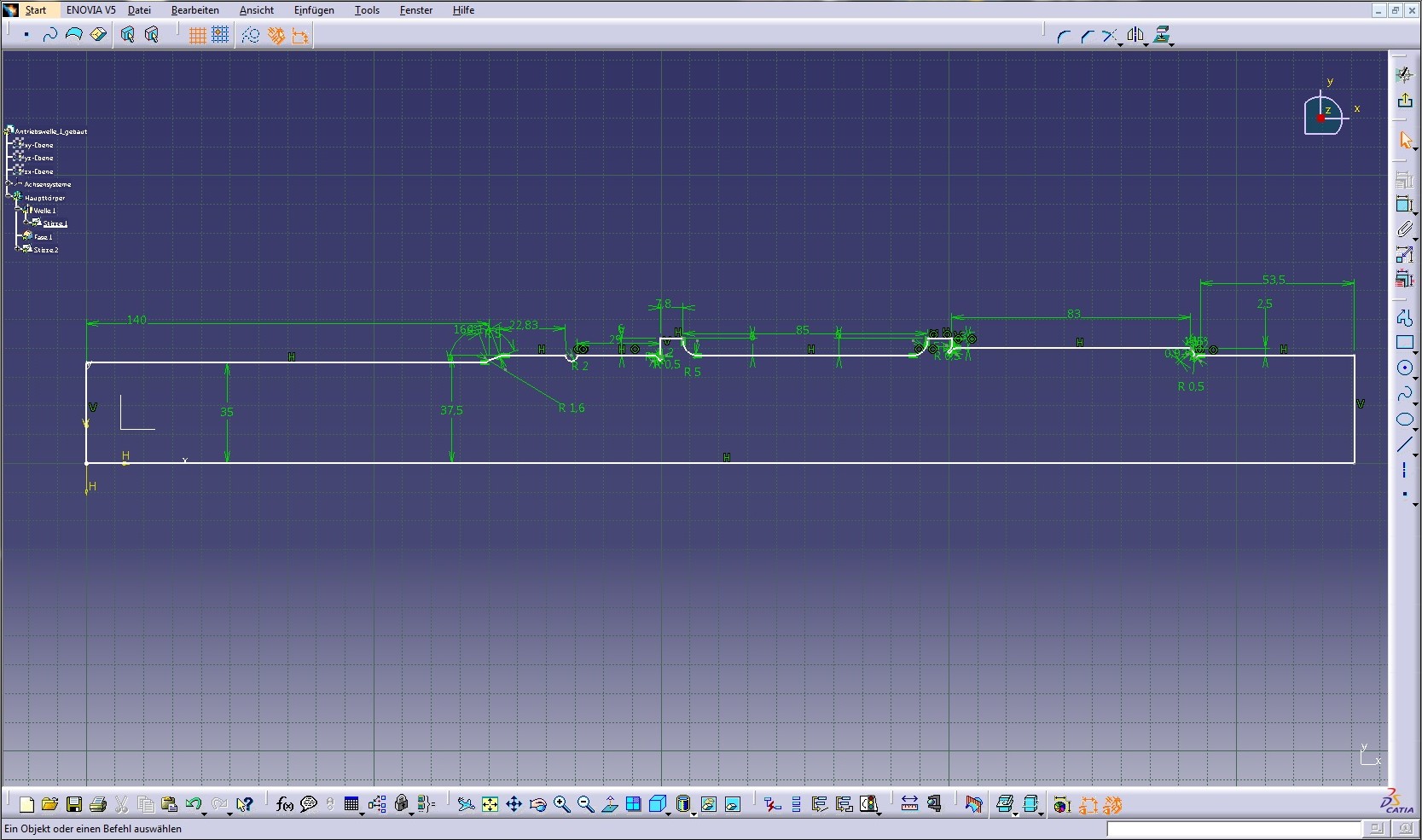Open Isometric View dropdown arrow
Screen dimensions: 1422x840
click(668, 814)
